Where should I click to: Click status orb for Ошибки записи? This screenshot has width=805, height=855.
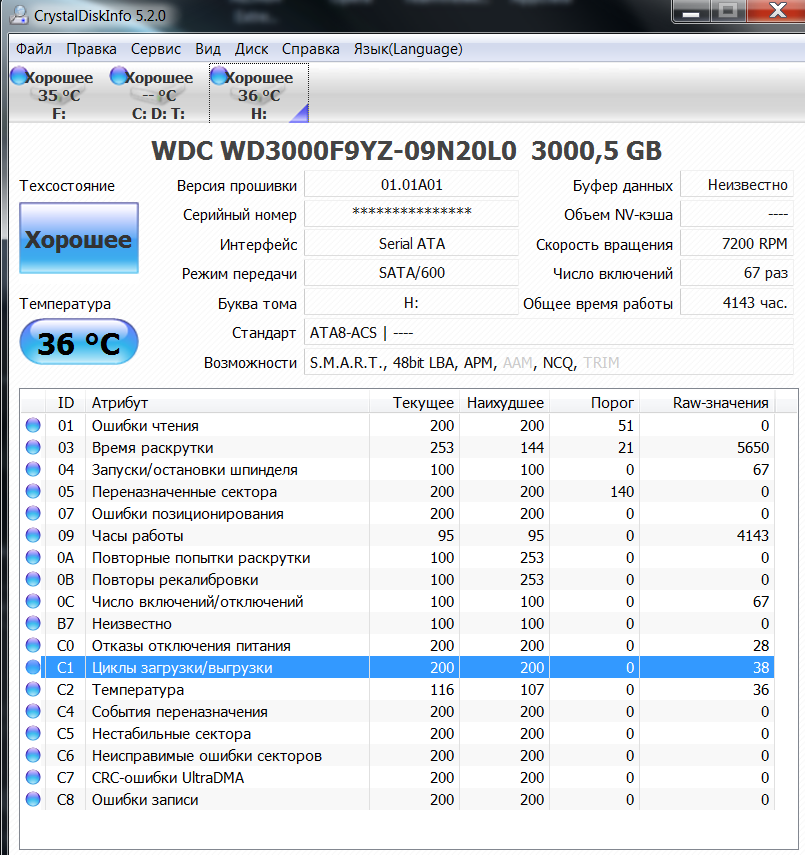click(33, 799)
